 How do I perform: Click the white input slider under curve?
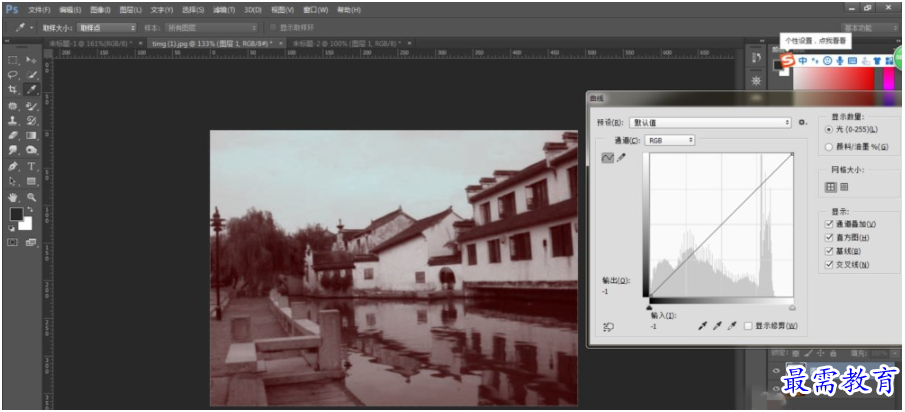(792, 308)
